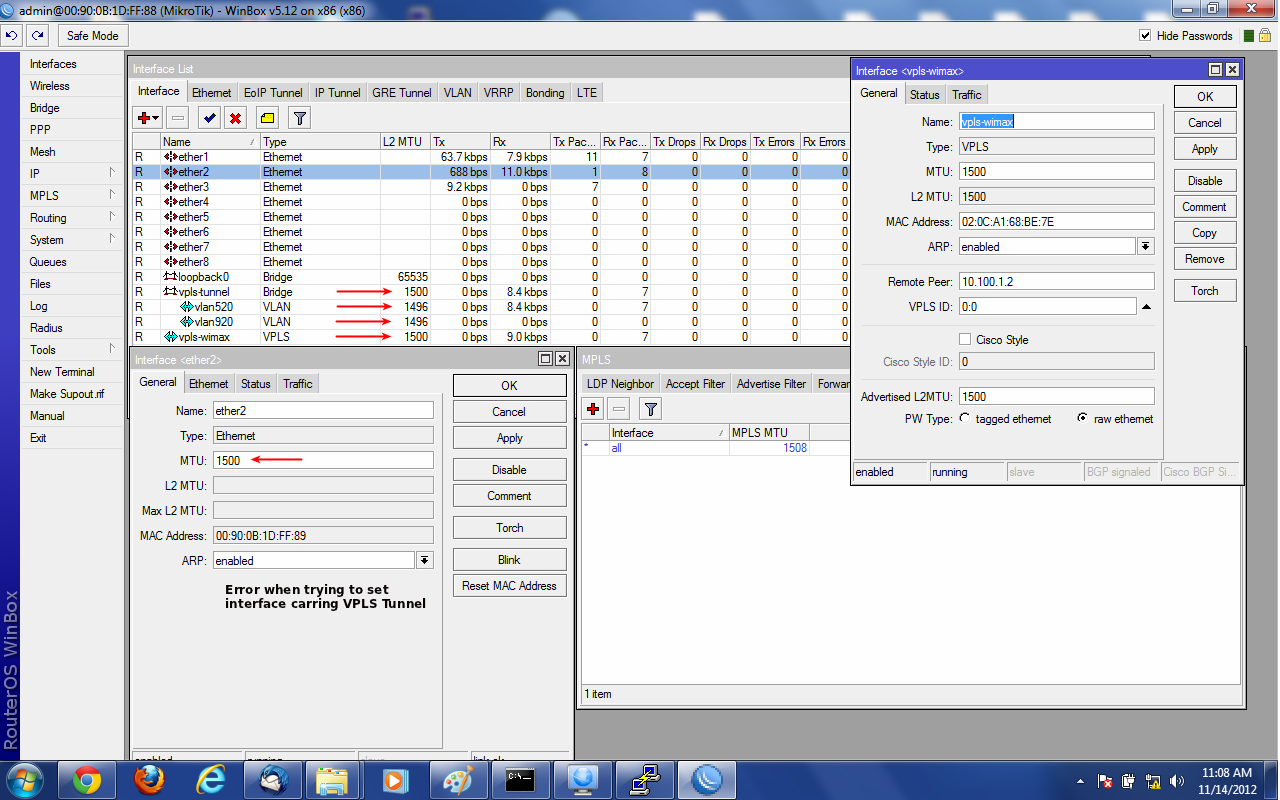This screenshot has width=1280, height=800.
Task: Expand the IP submenu in sidebar
Action: point(112,173)
